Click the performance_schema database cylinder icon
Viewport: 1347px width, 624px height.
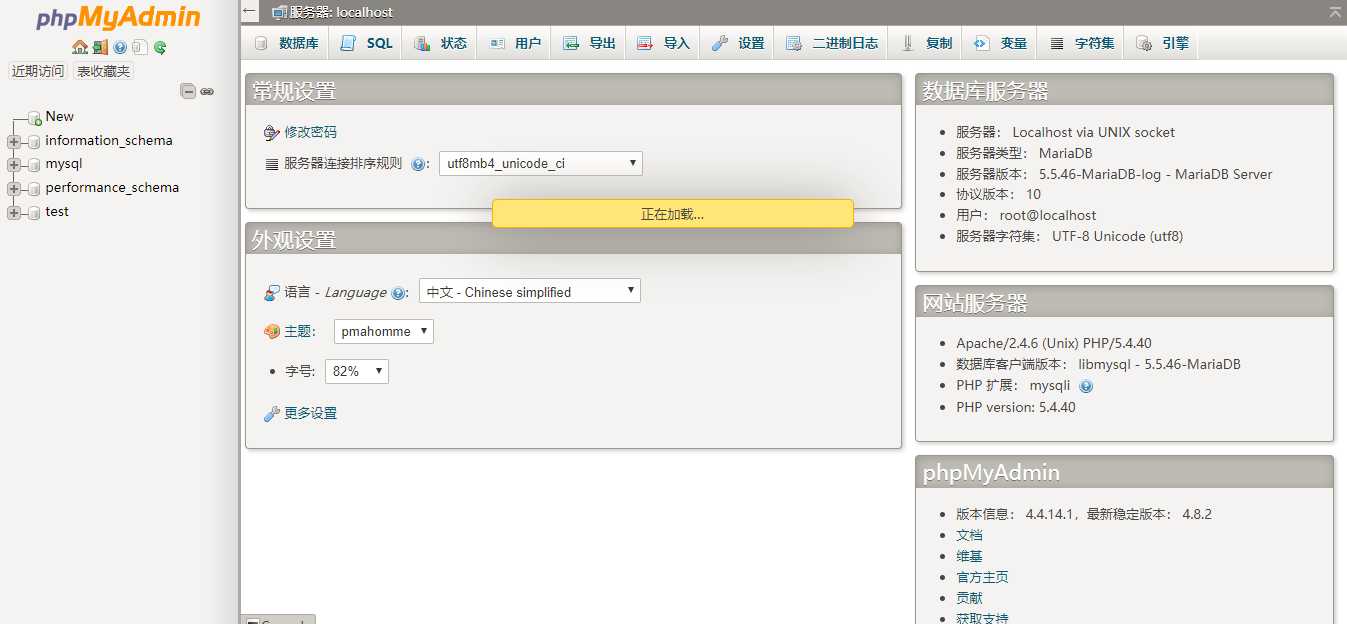(x=34, y=188)
